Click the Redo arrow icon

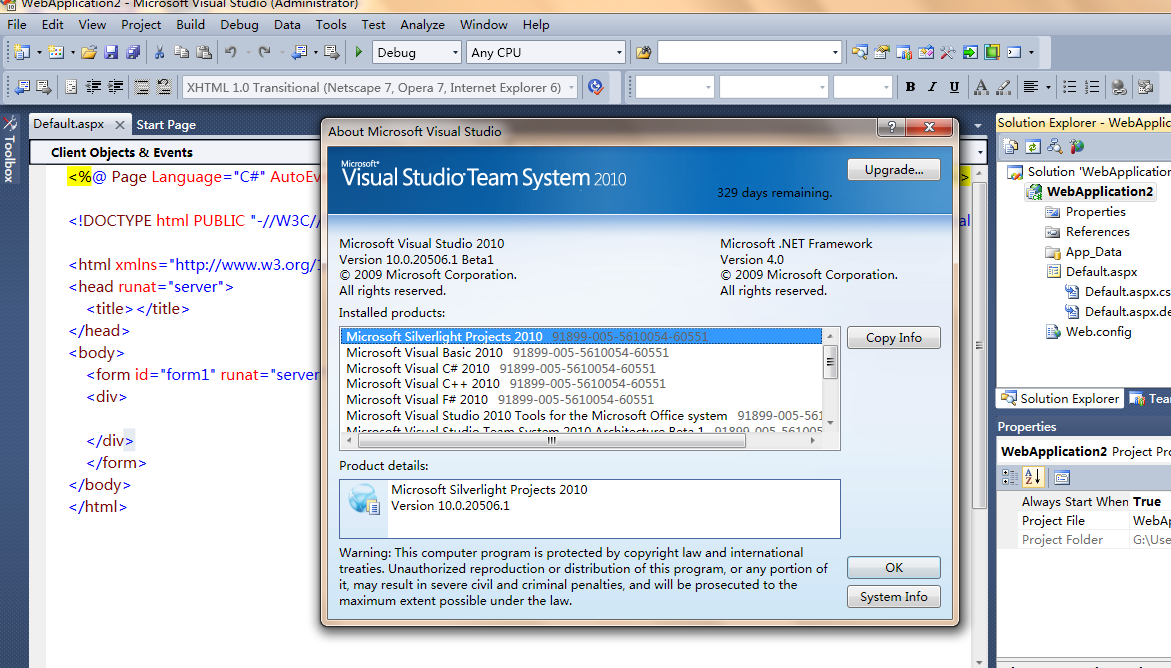click(x=264, y=52)
